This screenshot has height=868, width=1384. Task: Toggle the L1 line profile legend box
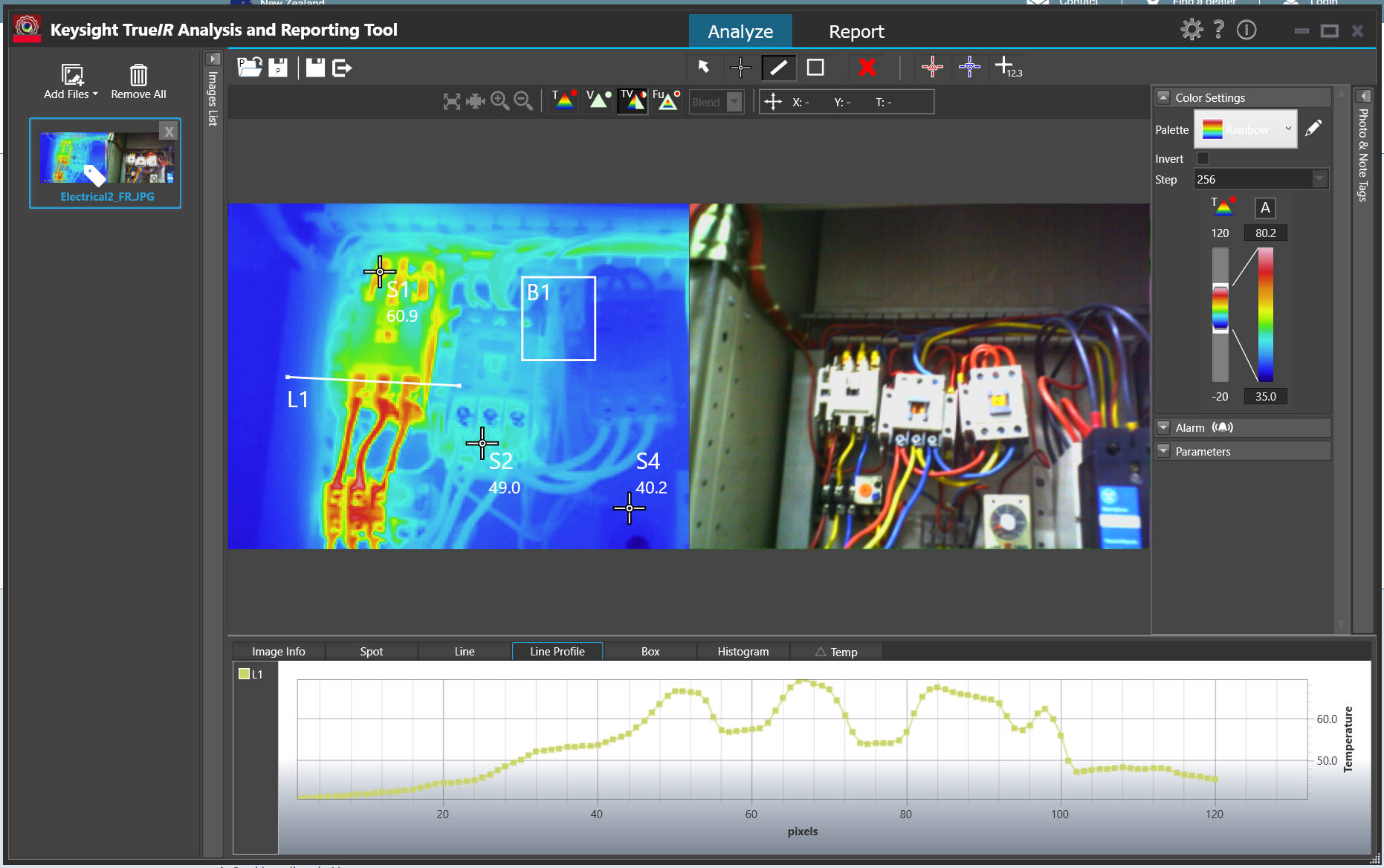point(244,674)
